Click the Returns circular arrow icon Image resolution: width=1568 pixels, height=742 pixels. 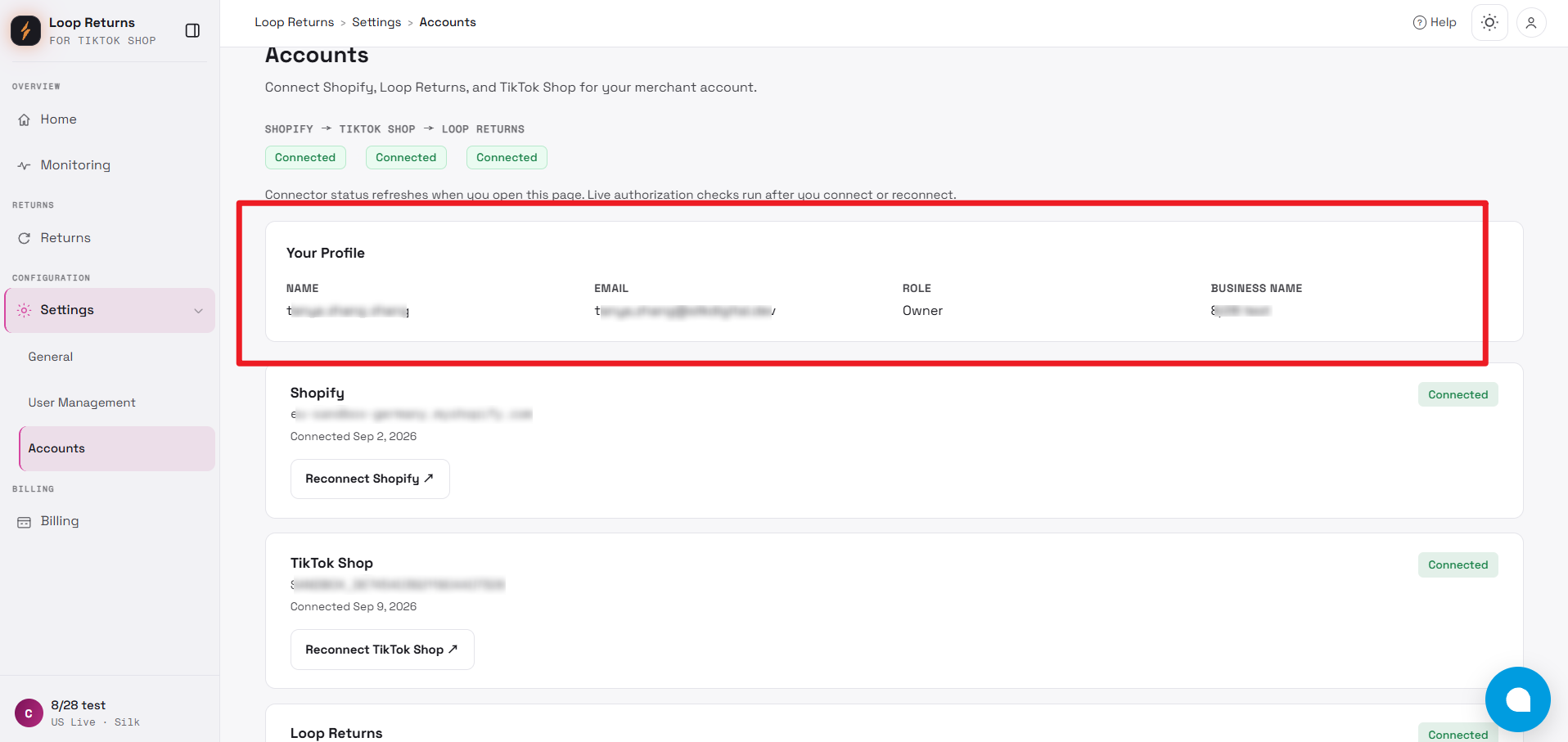(25, 238)
